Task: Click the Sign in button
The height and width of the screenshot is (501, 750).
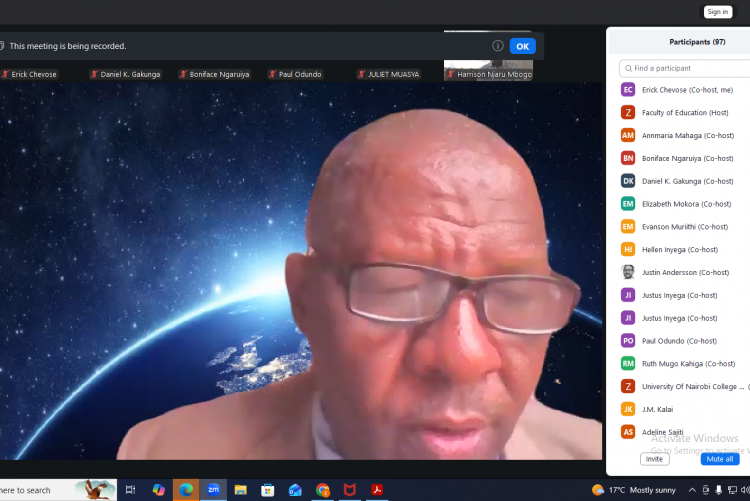Action: point(717,12)
